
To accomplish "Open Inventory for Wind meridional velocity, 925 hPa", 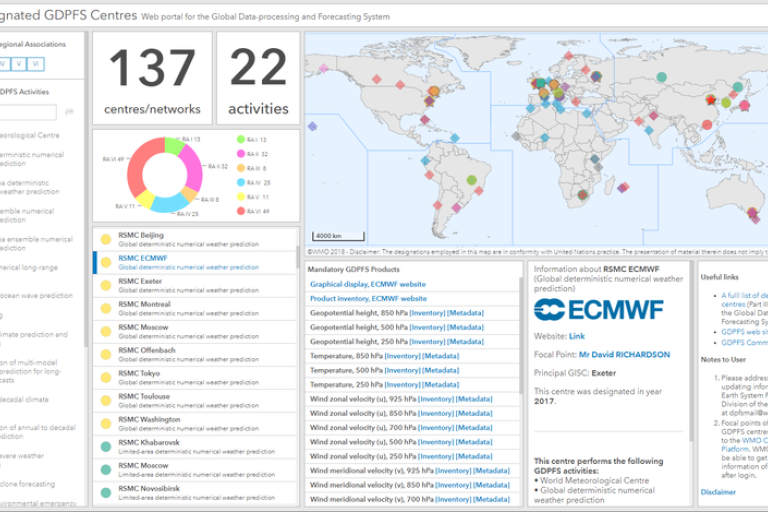I will [x=453, y=471].
